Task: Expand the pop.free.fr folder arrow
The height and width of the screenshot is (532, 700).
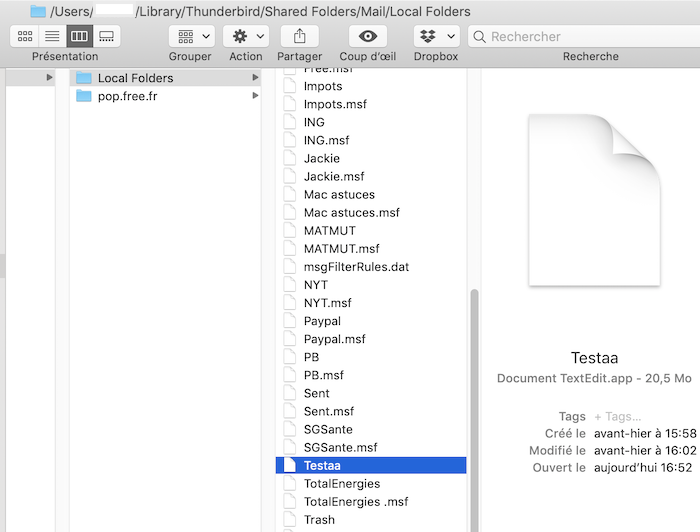Action: pos(255,96)
